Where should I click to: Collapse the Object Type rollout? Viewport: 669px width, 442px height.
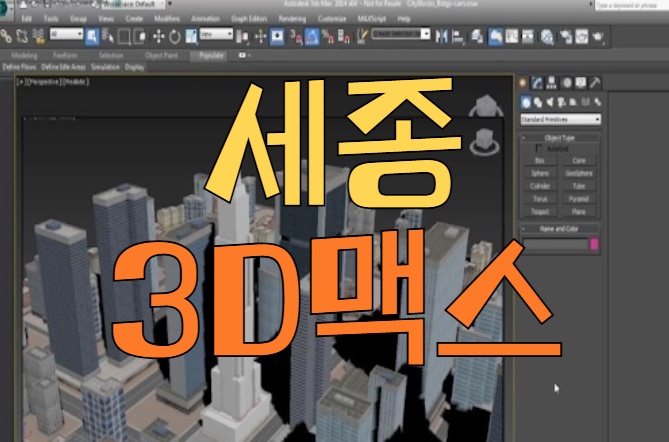click(559, 138)
